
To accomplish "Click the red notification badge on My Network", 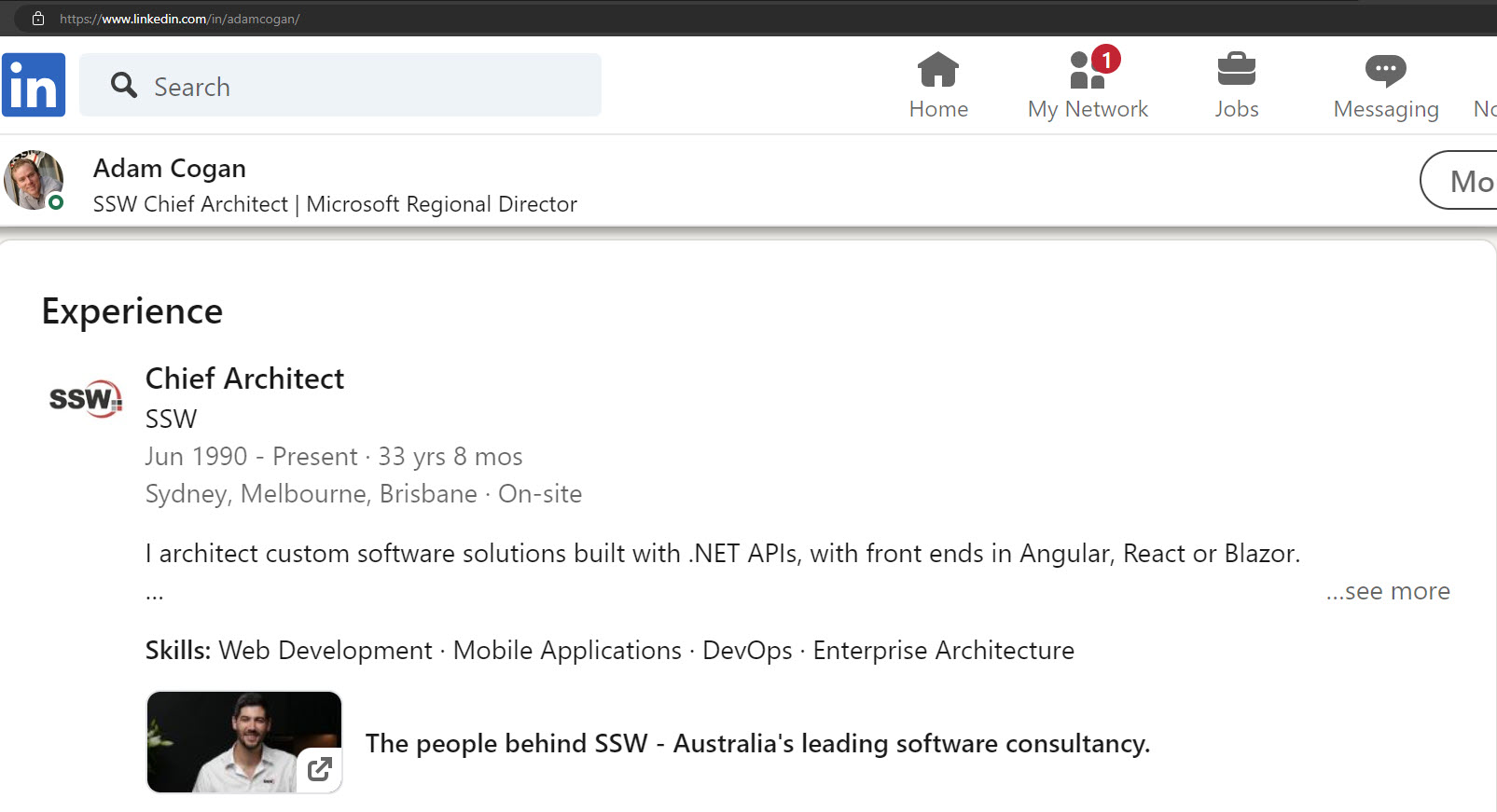I will click(x=1106, y=60).
